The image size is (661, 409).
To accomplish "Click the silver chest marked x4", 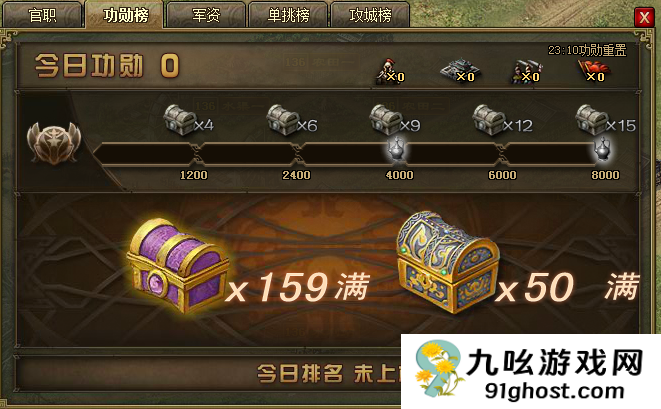I will point(179,119).
